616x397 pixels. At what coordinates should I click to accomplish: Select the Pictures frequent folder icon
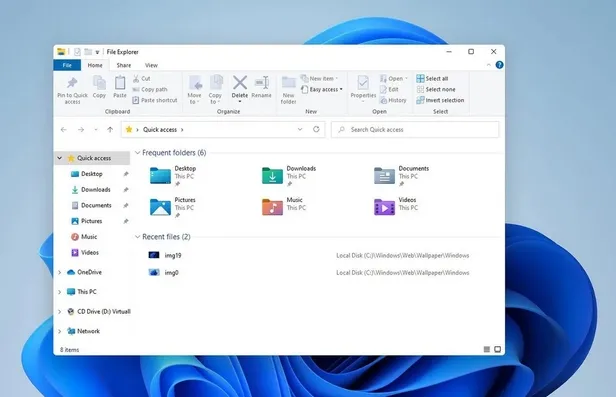click(160, 207)
